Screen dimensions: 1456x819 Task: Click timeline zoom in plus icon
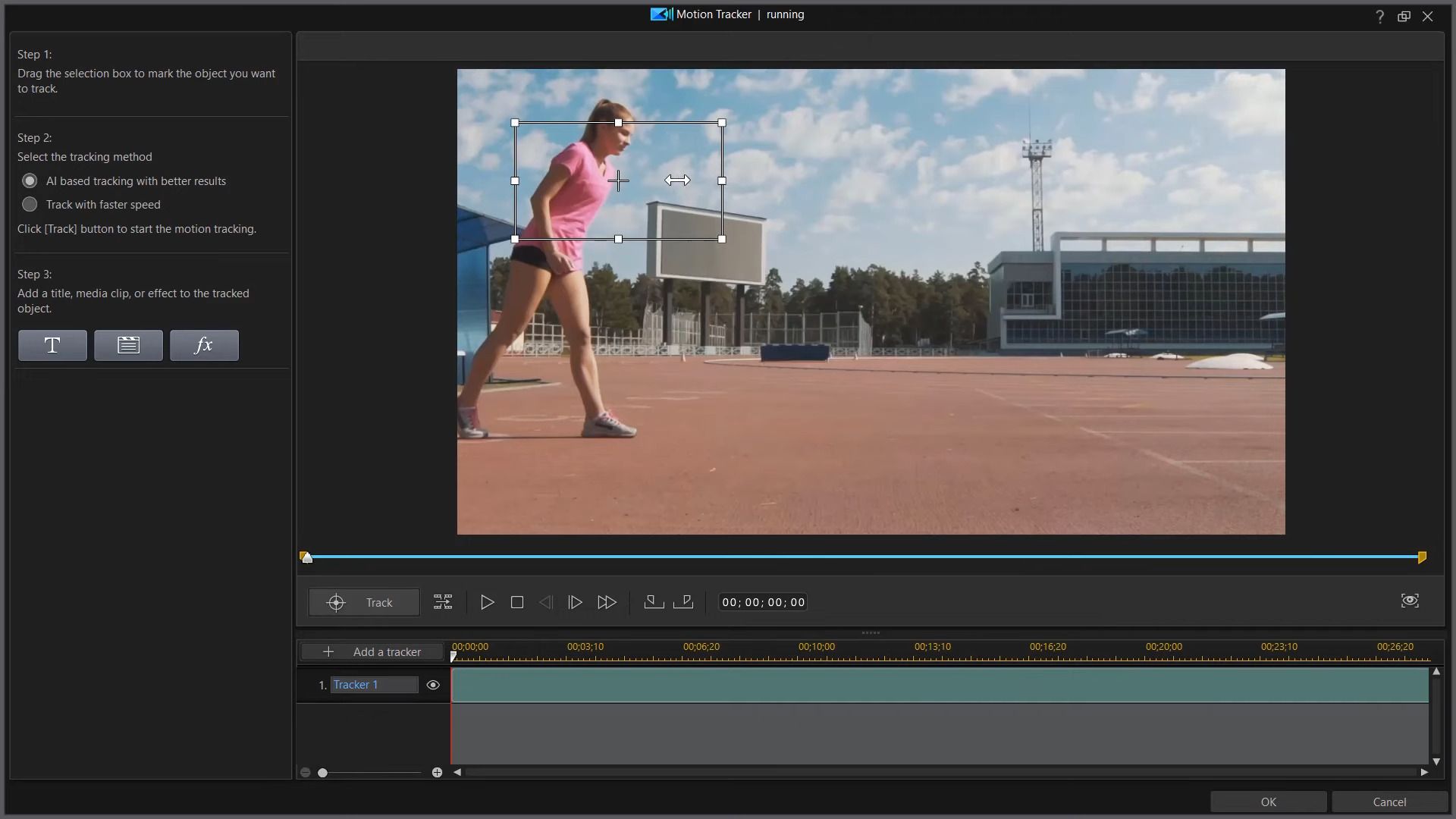click(437, 773)
